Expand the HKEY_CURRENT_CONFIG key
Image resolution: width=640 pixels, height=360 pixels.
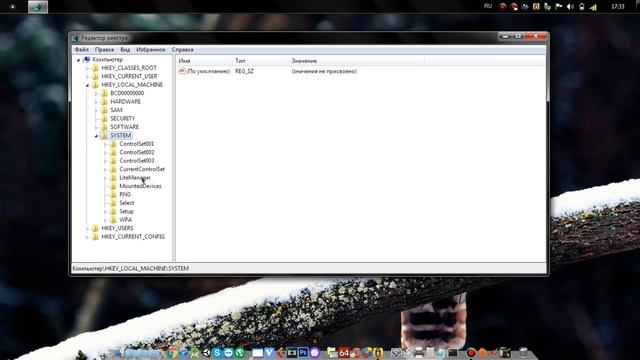click(x=87, y=237)
